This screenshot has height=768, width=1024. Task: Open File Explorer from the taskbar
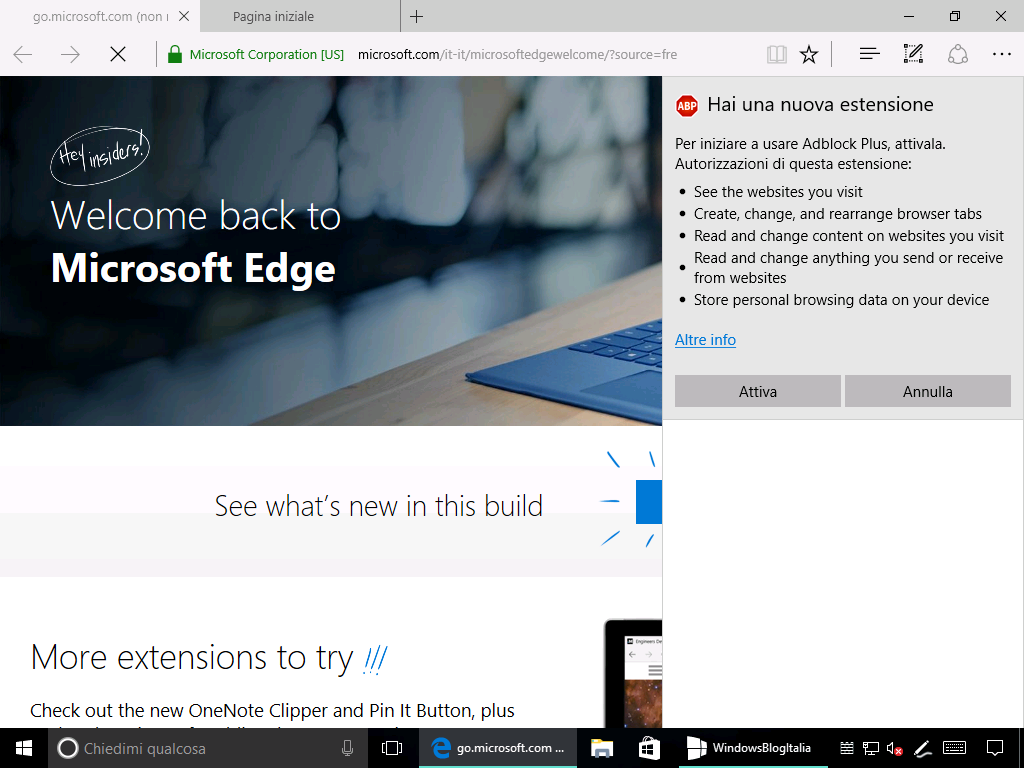coord(601,748)
